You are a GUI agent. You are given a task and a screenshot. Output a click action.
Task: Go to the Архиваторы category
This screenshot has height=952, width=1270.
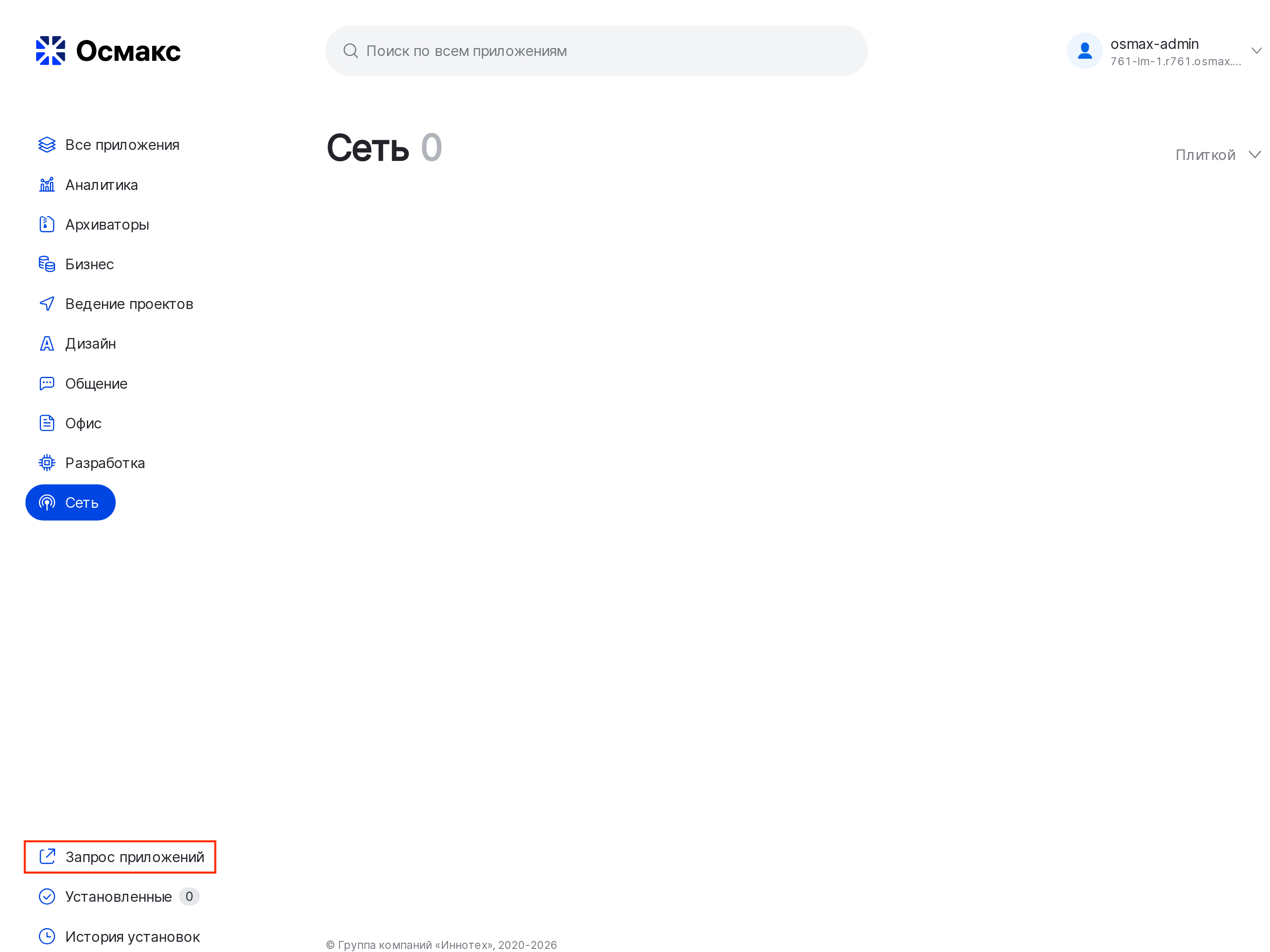[94, 224]
